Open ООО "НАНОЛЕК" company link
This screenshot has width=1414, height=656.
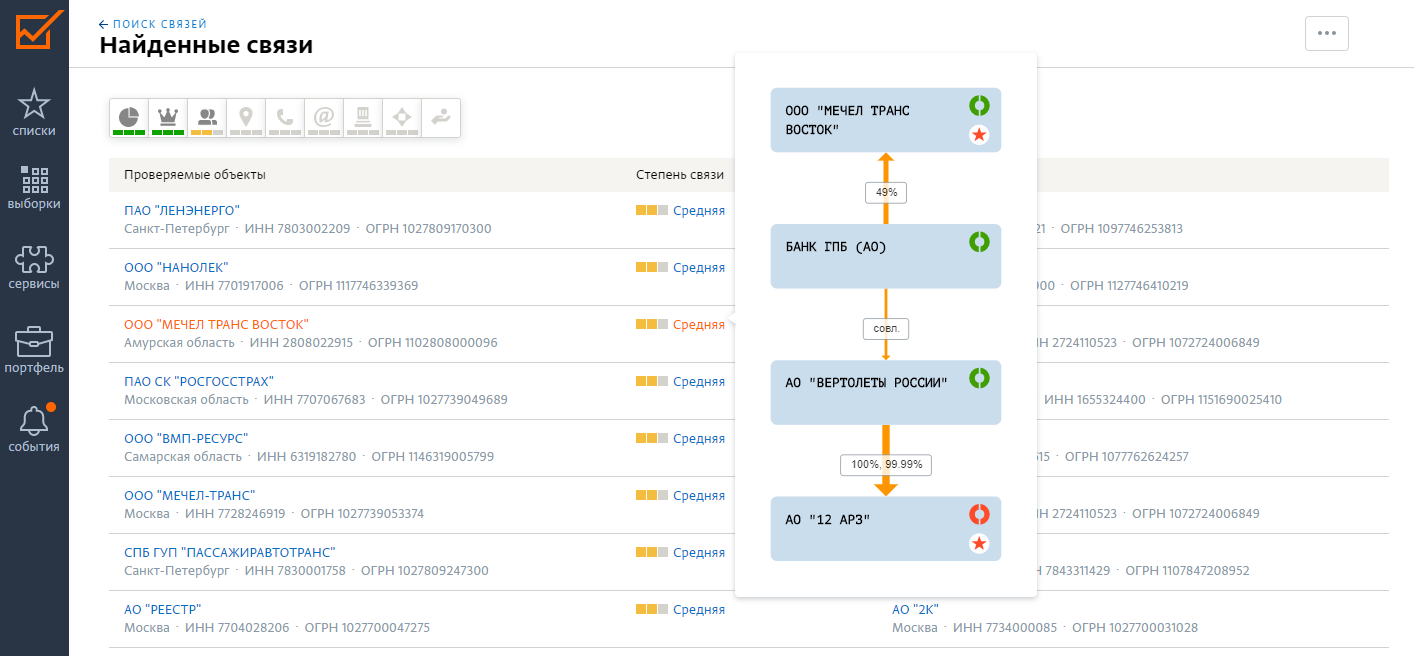pos(176,267)
